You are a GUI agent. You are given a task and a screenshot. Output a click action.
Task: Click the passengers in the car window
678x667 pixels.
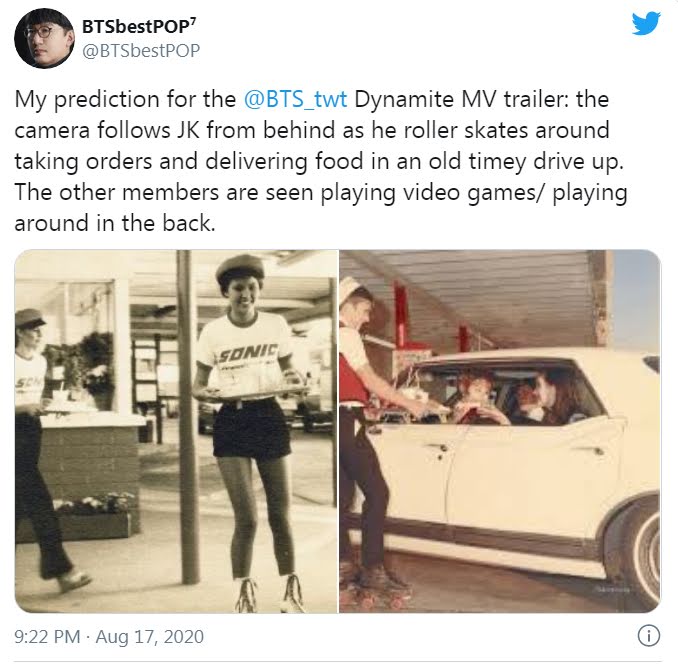coord(521,400)
